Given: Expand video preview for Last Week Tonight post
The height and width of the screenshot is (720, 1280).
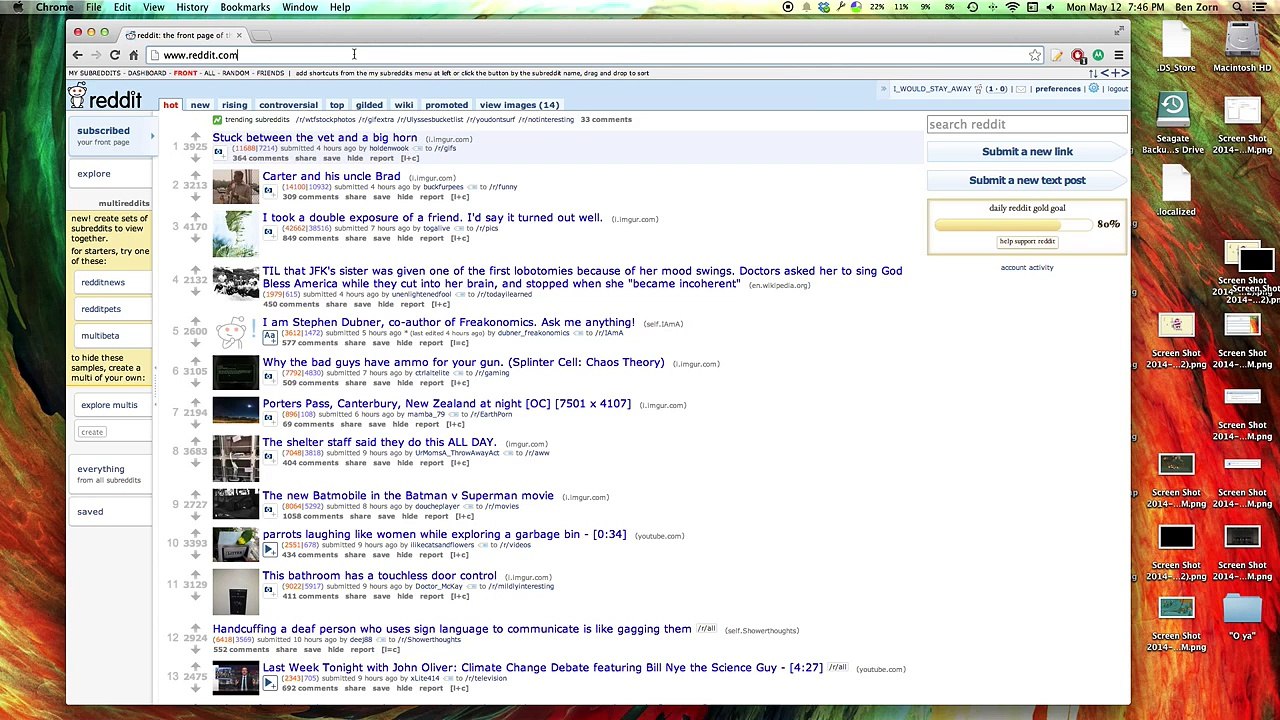Looking at the screenshot, I should tap(268, 682).
